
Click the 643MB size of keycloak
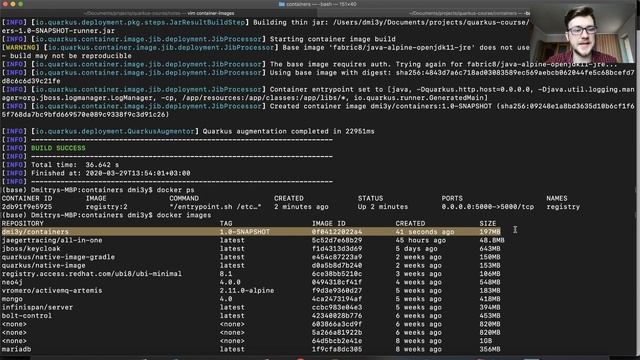490,249
